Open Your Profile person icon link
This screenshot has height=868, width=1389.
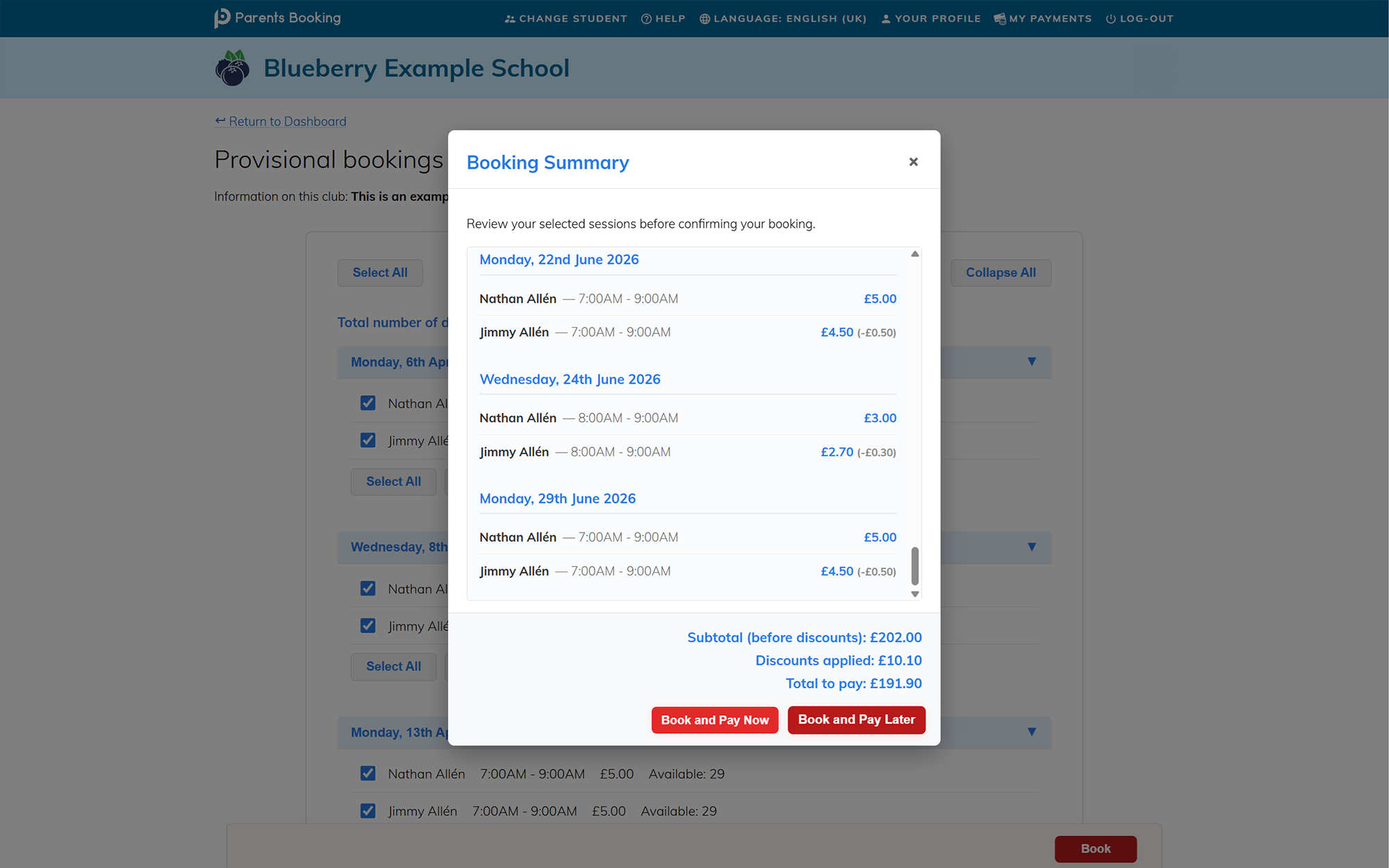click(x=931, y=19)
